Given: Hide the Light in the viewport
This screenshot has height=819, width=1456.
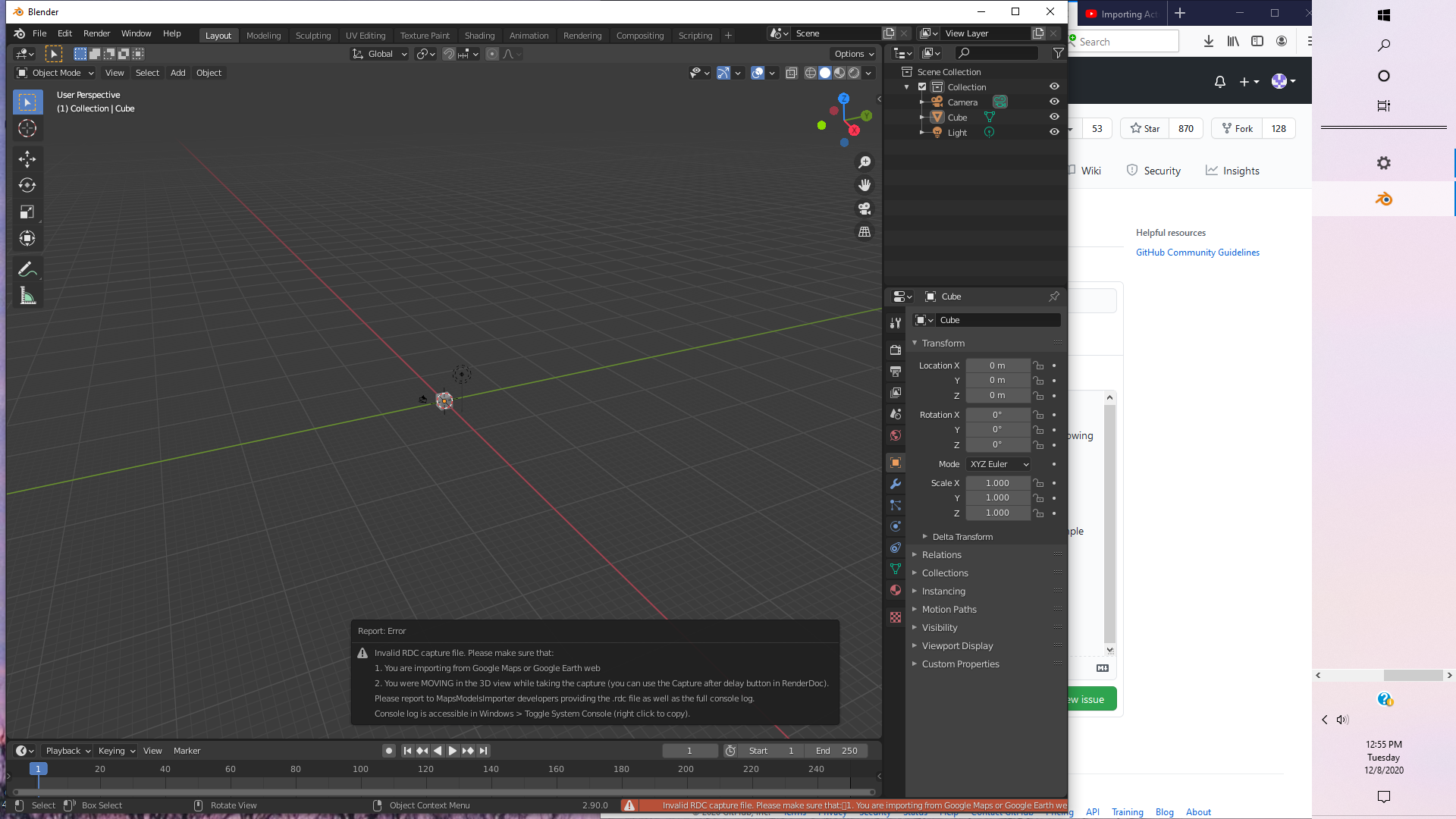Looking at the screenshot, I should pyautogui.click(x=1054, y=132).
